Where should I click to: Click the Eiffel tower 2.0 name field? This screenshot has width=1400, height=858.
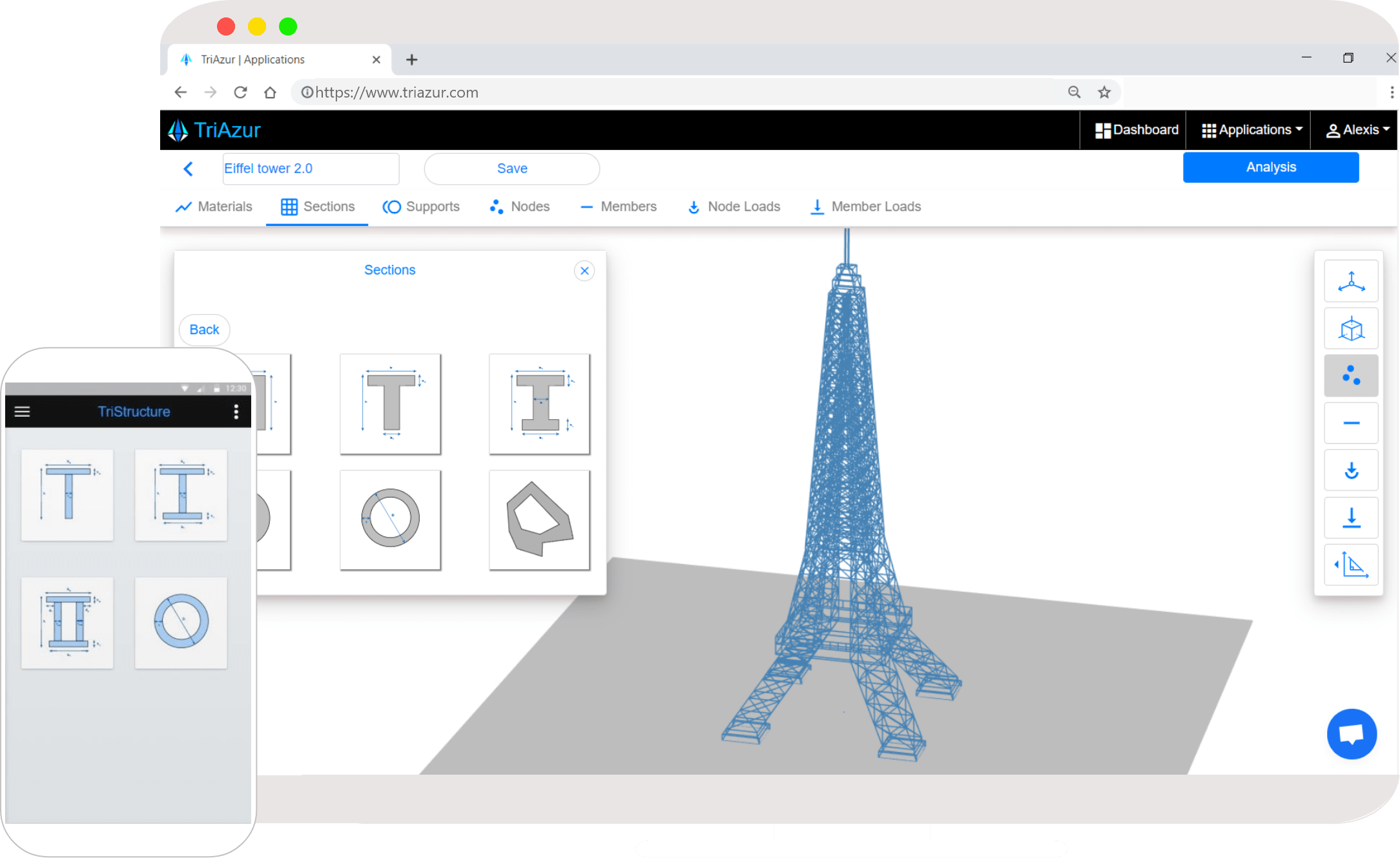pos(310,169)
